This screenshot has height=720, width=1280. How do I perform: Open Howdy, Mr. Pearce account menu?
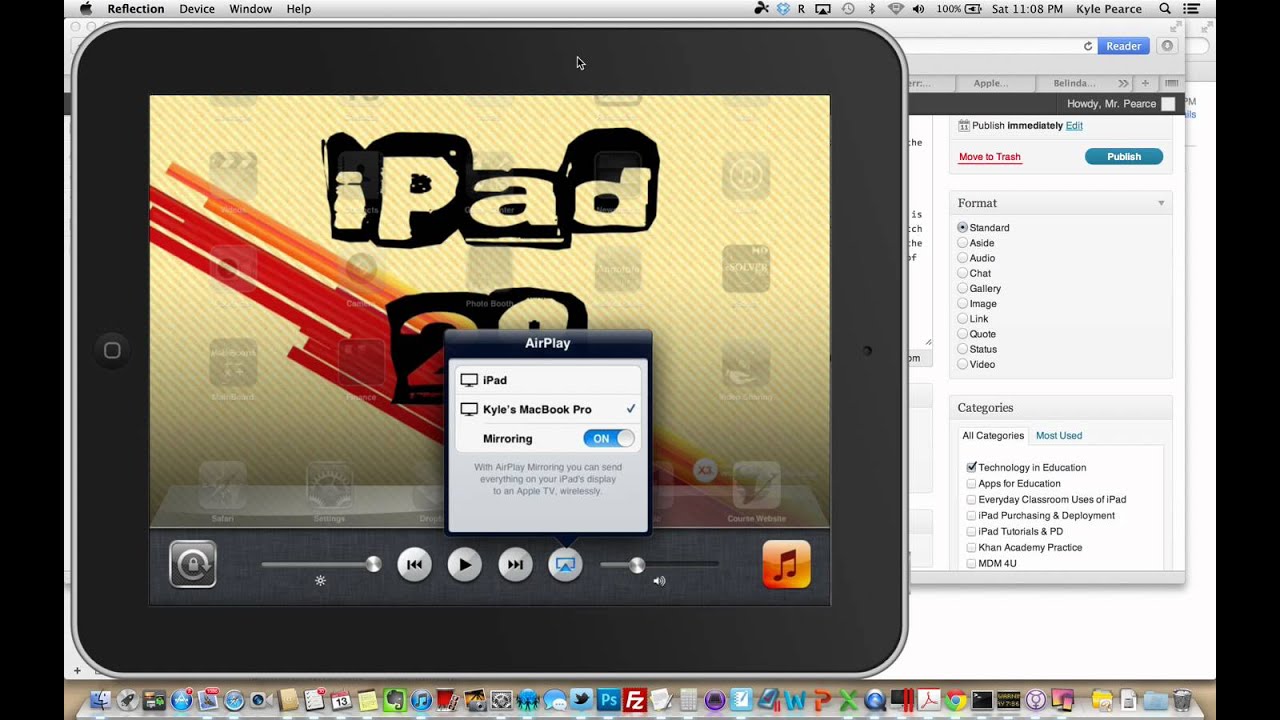click(1120, 104)
